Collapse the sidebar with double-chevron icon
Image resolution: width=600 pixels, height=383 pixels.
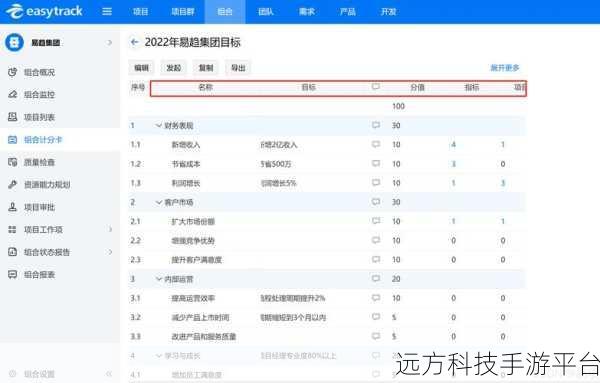tap(109, 374)
